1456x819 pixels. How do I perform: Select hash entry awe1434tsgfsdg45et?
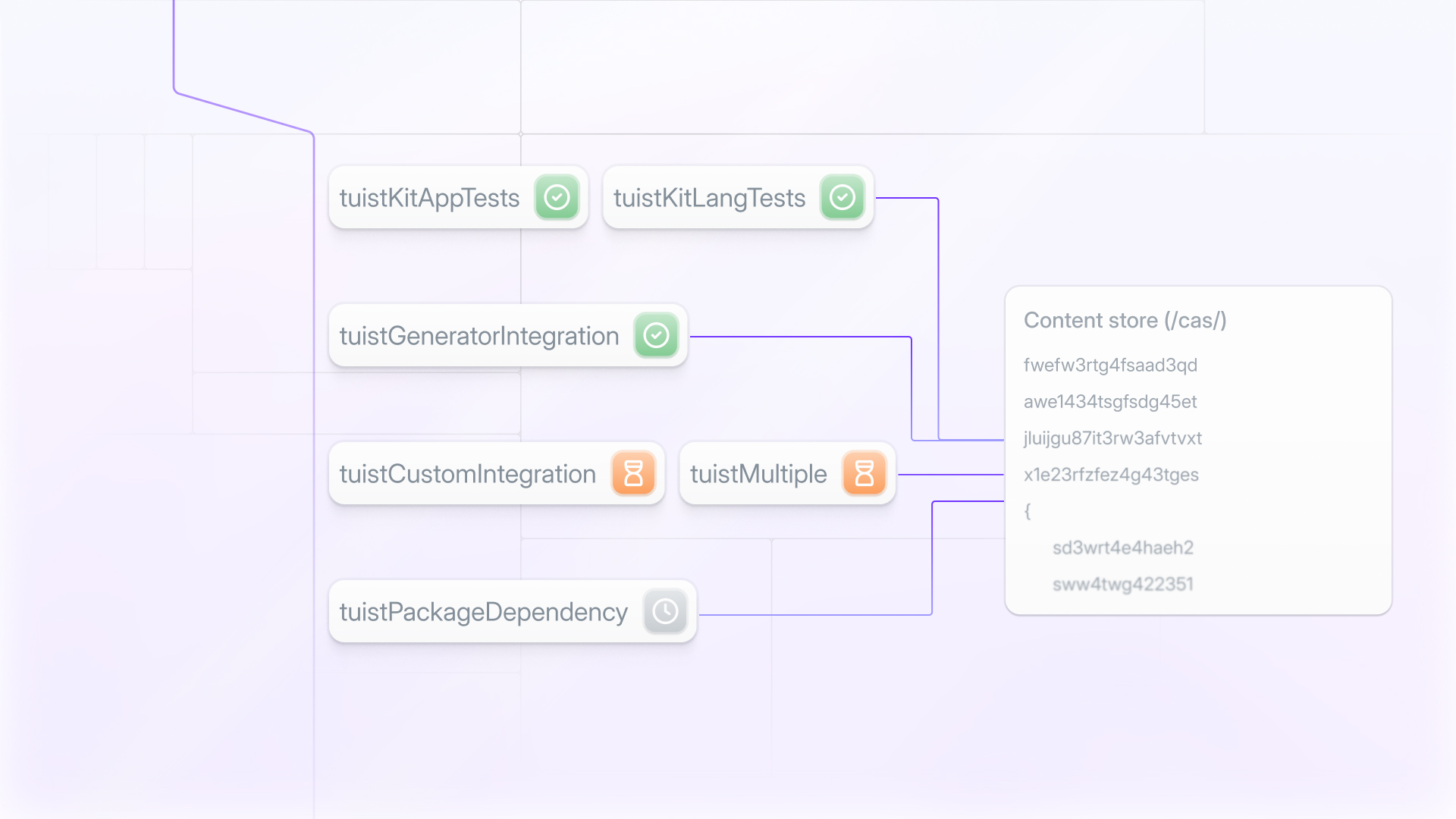(1110, 401)
